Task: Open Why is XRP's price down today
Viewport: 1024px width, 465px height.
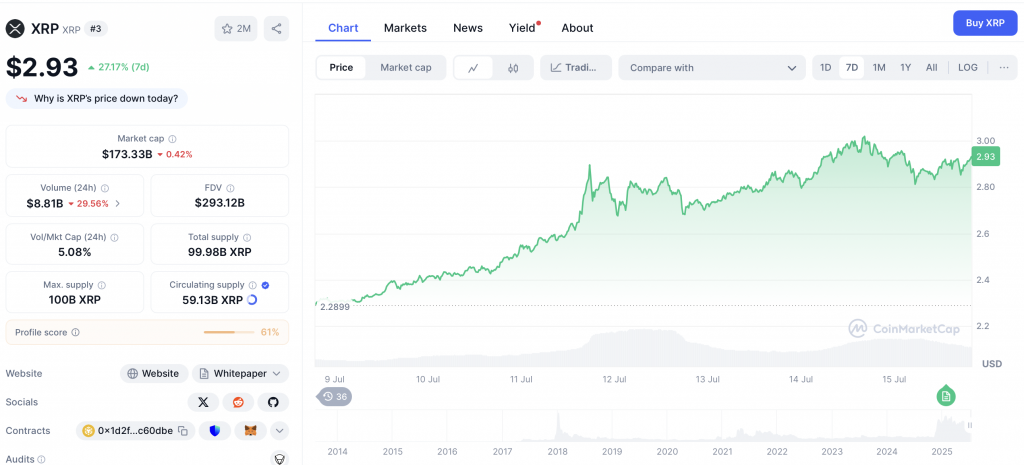Action: [97, 99]
